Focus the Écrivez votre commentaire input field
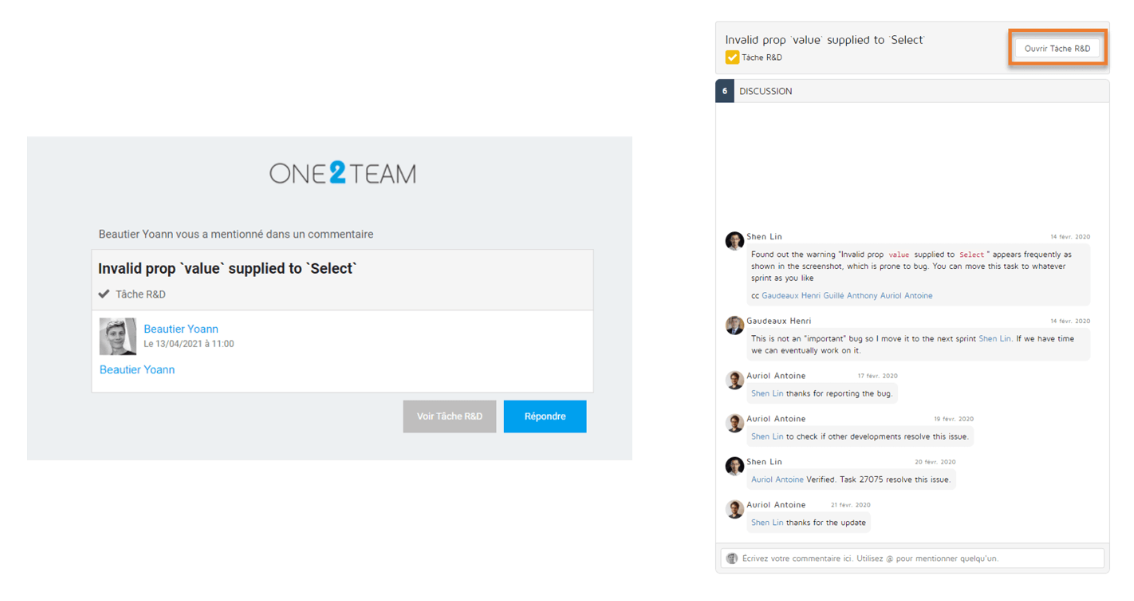The image size is (1134, 601). tap(915, 558)
